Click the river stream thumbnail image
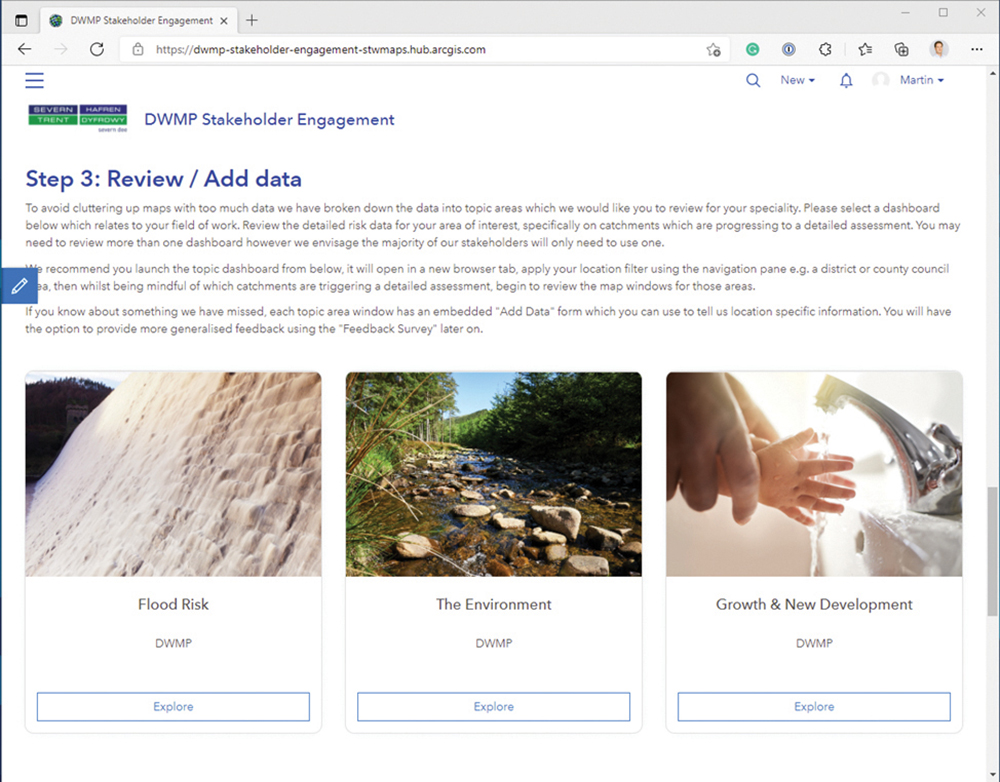The image size is (1000, 782). tap(493, 474)
